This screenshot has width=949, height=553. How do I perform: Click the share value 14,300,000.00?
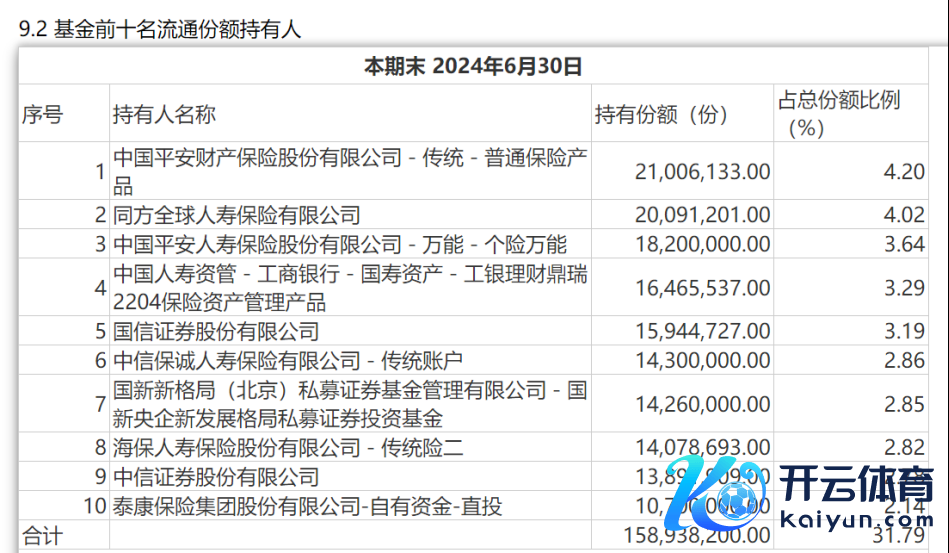click(x=702, y=361)
